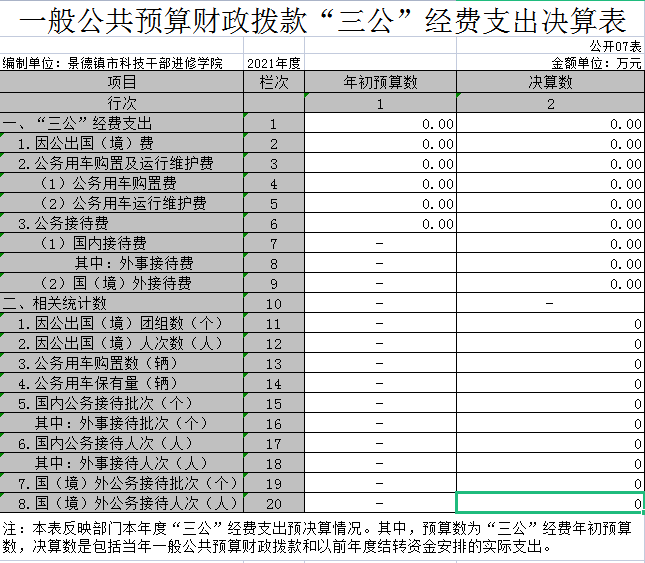
Task: Select the '编制单位：景德镇市科技干部进修学院' cell
Action: click(113, 63)
